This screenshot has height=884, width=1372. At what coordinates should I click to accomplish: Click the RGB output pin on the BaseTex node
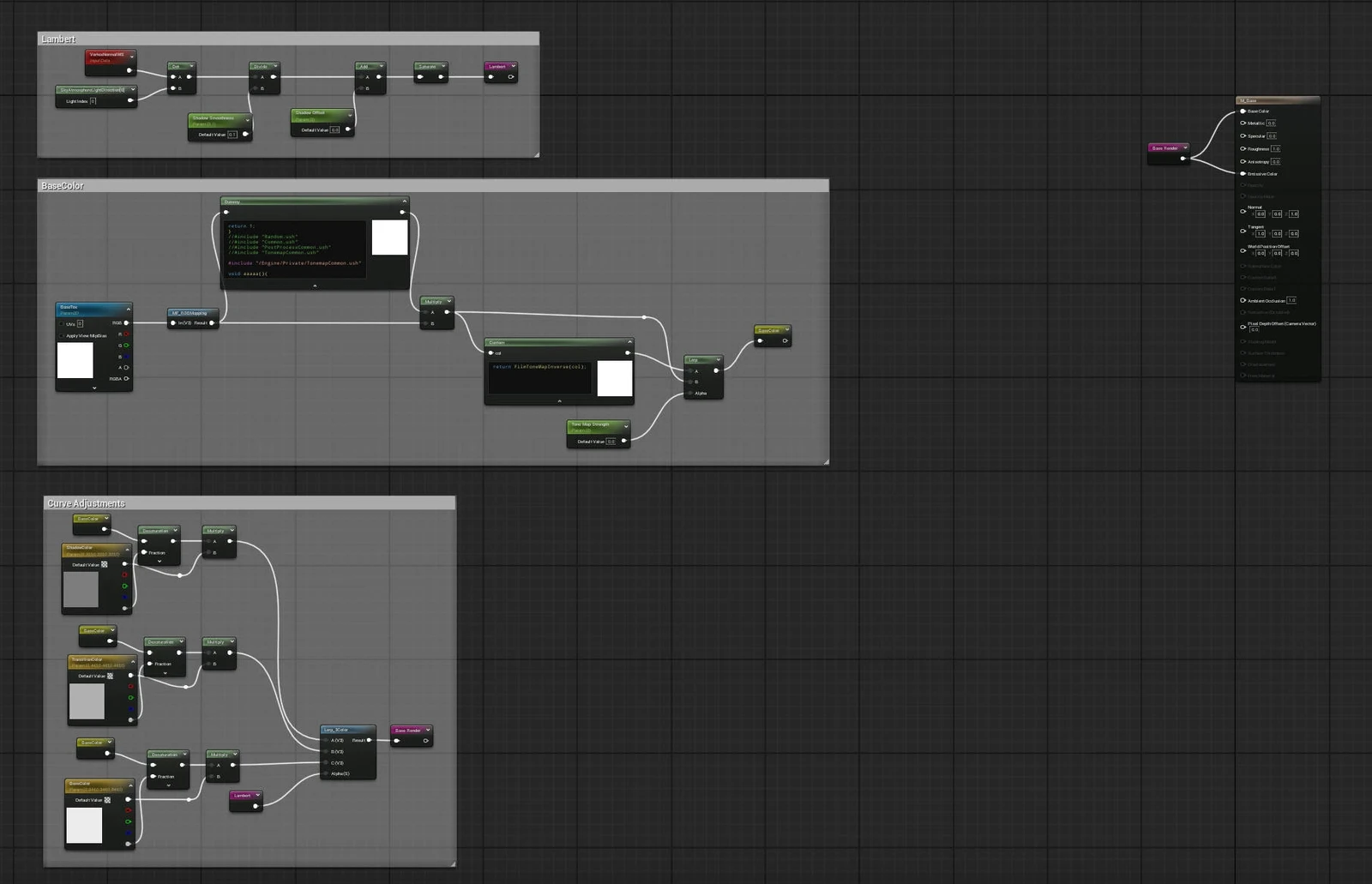tap(126, 322)
